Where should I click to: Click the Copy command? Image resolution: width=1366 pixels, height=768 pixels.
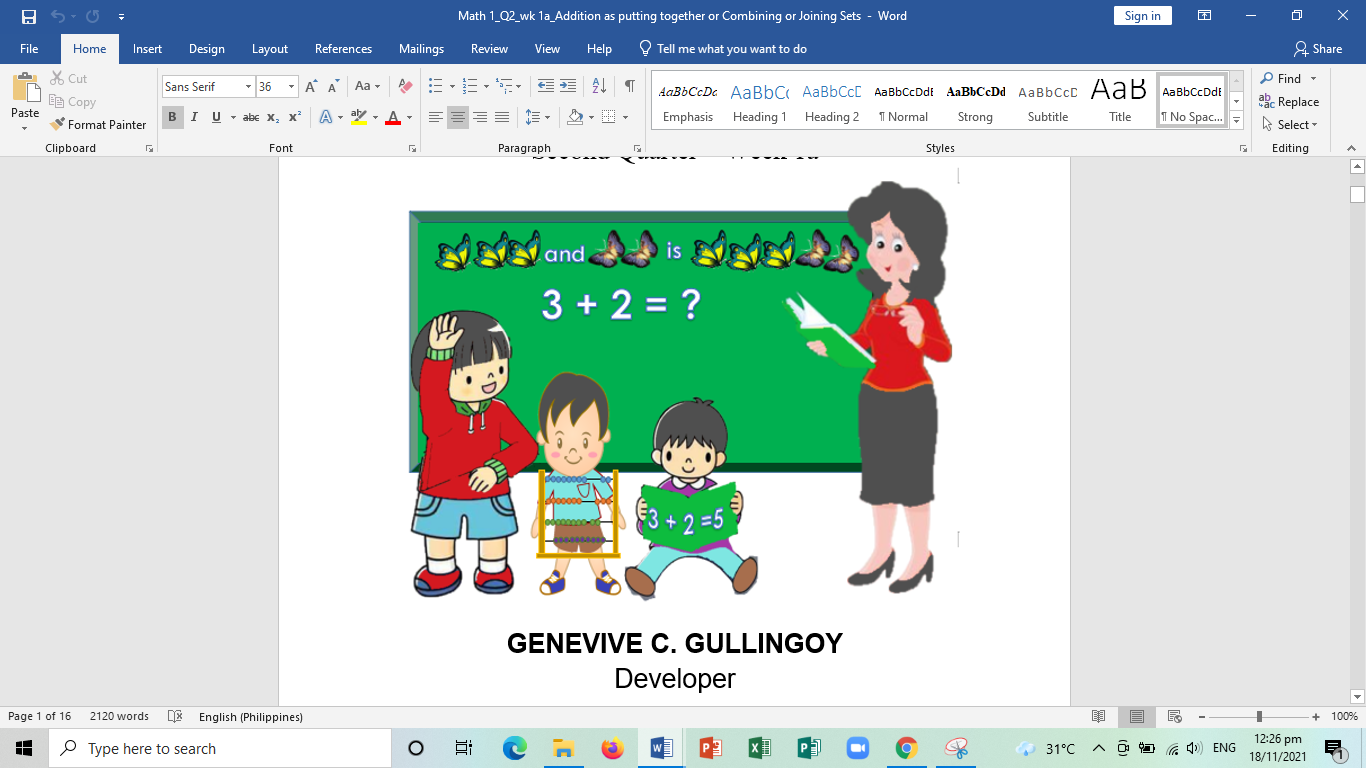click(72, 101)
